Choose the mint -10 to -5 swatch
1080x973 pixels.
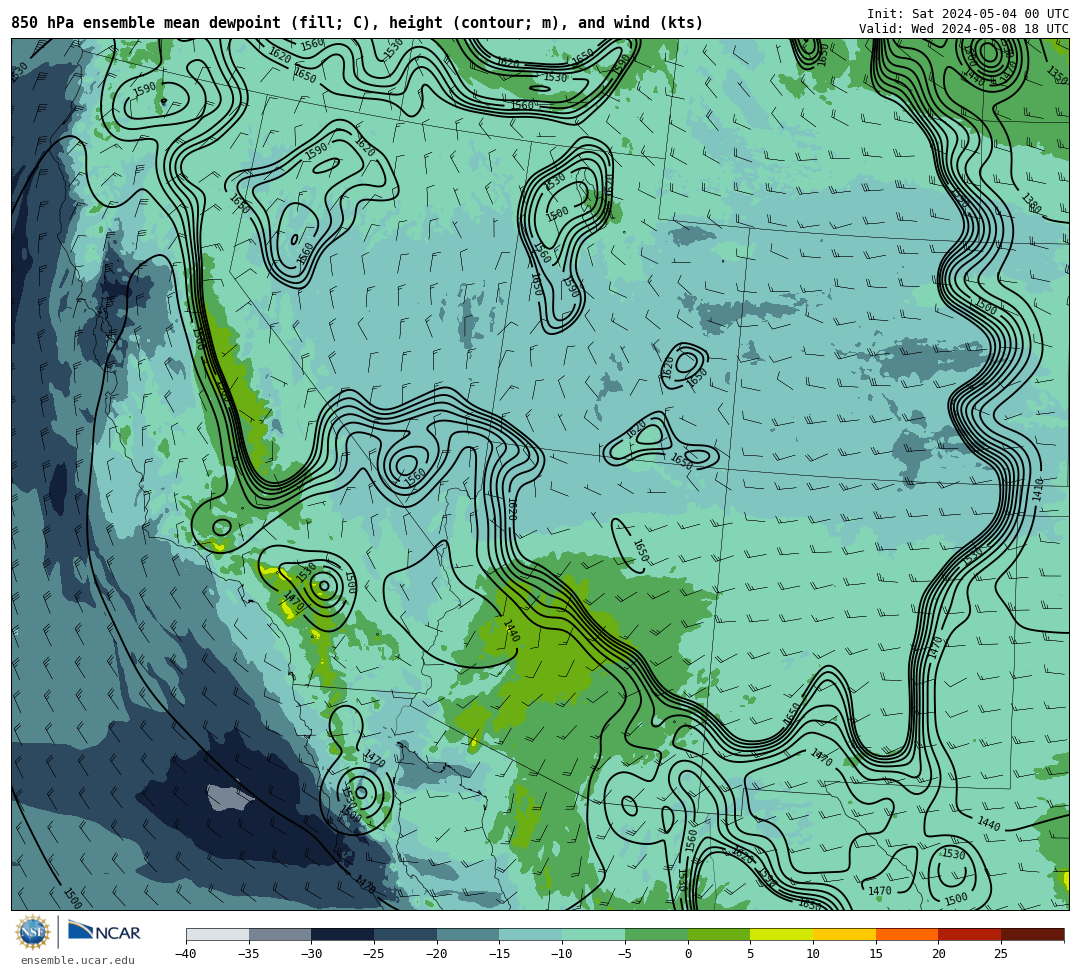tap(594, 934)
